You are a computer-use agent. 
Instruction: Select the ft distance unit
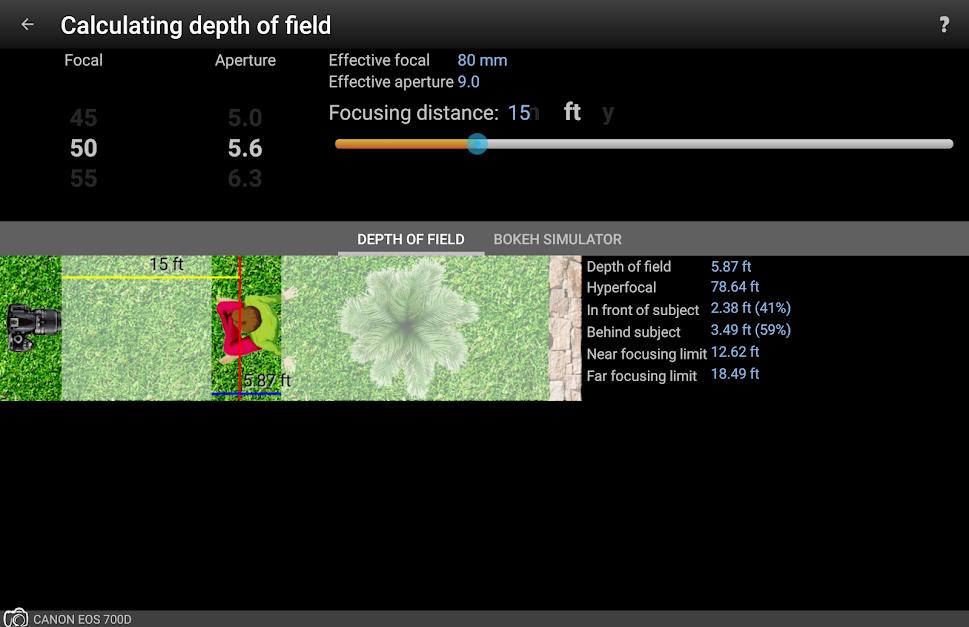tap(572, 112)
